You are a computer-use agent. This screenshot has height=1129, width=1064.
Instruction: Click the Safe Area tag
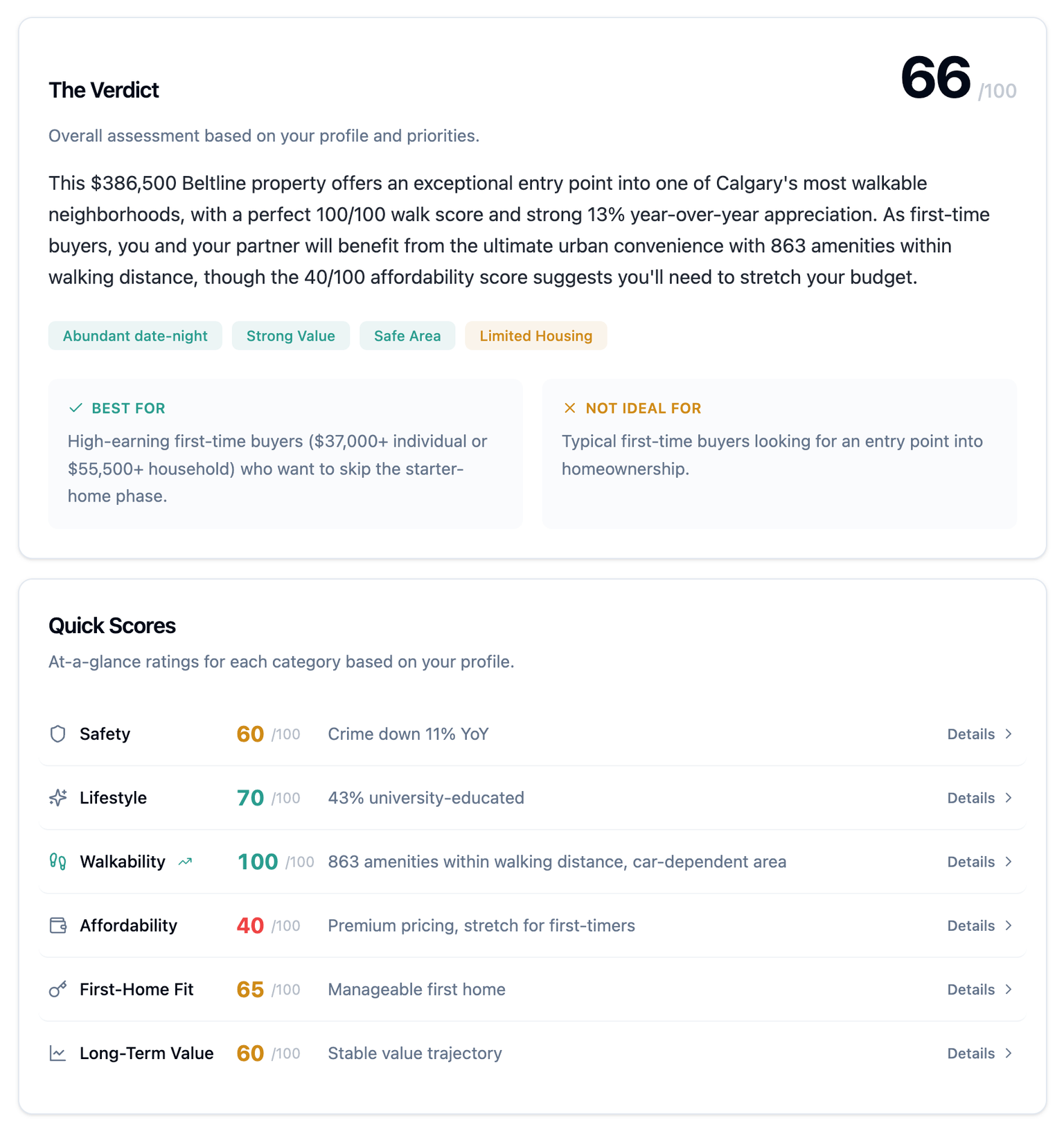[x=407, y=336]
